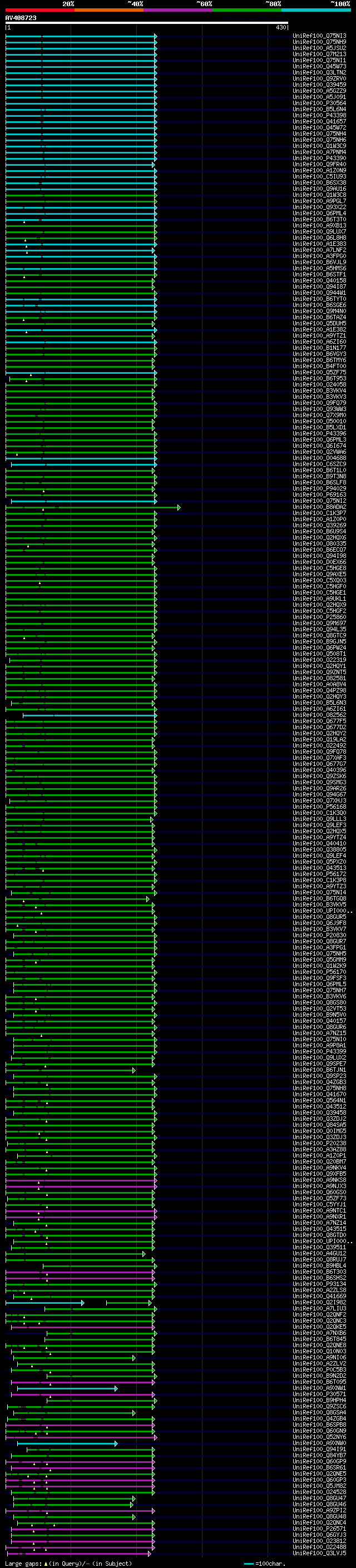Click the UniRef100_P20238 hit label
Image resolution: width=356 pixels, height=1568 pixels.
point(319,1143)
